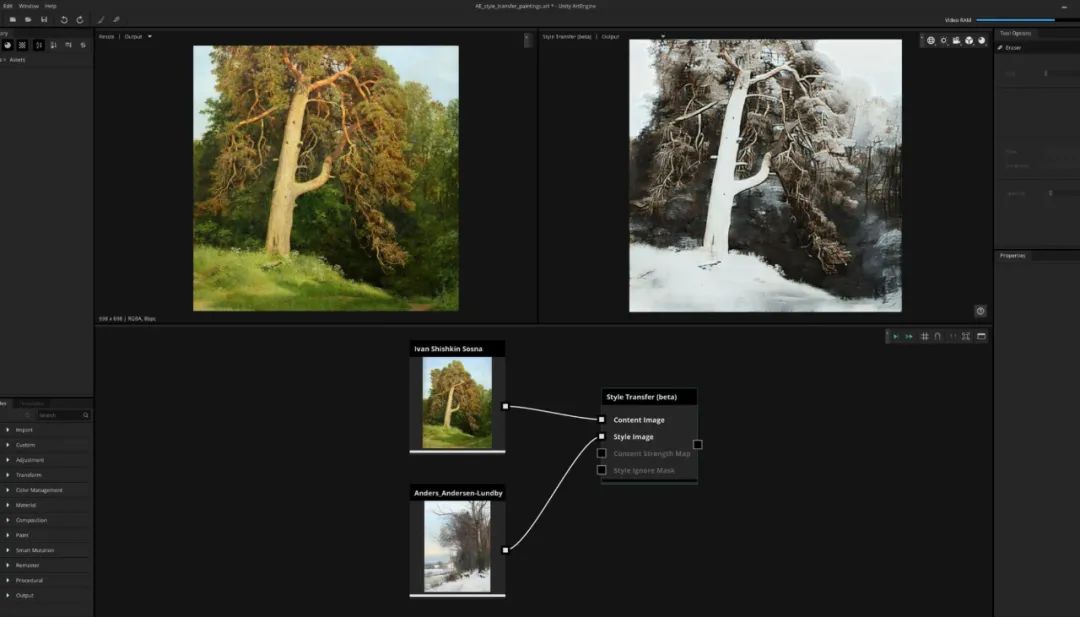Click the Content Image input port
This screenshot has height=617, width=1080.
point(602,420)
